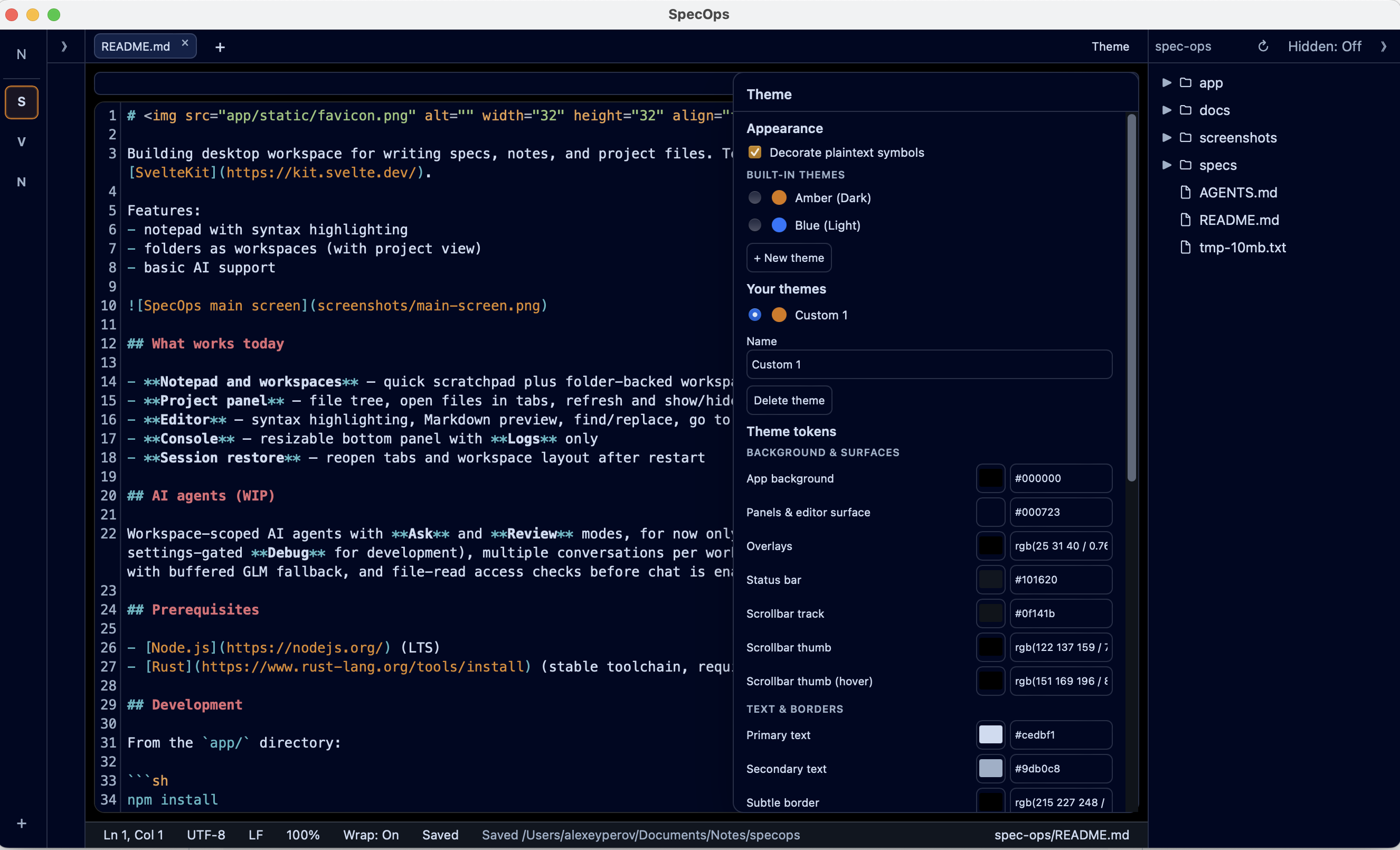Screen dimensions: 1400x850
Task: Collapse the project panel chevron at far right
Action: pos(1384,46)
